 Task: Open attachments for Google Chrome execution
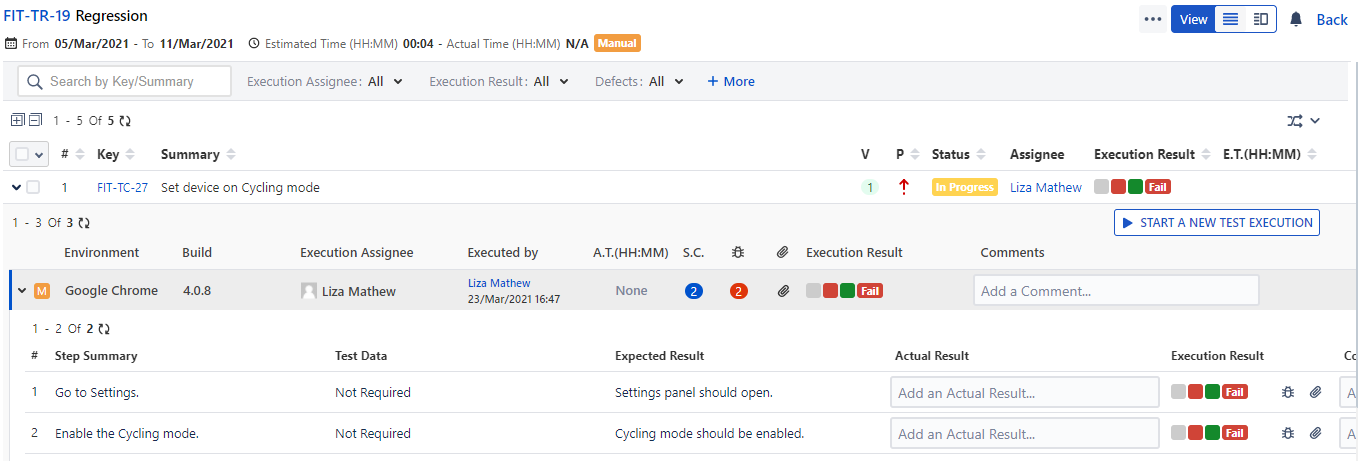784,291
